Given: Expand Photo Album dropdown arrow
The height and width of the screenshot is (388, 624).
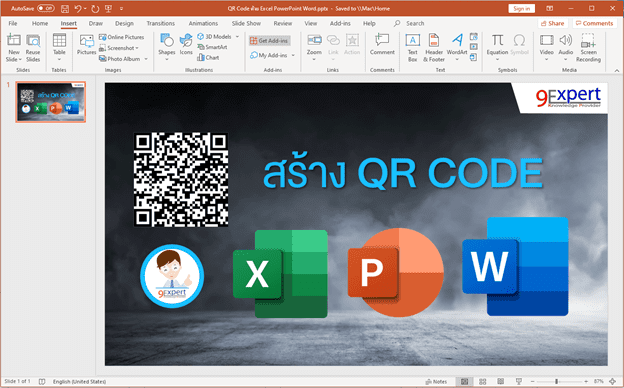Looking at the screenshot, I should pos(146,59).
